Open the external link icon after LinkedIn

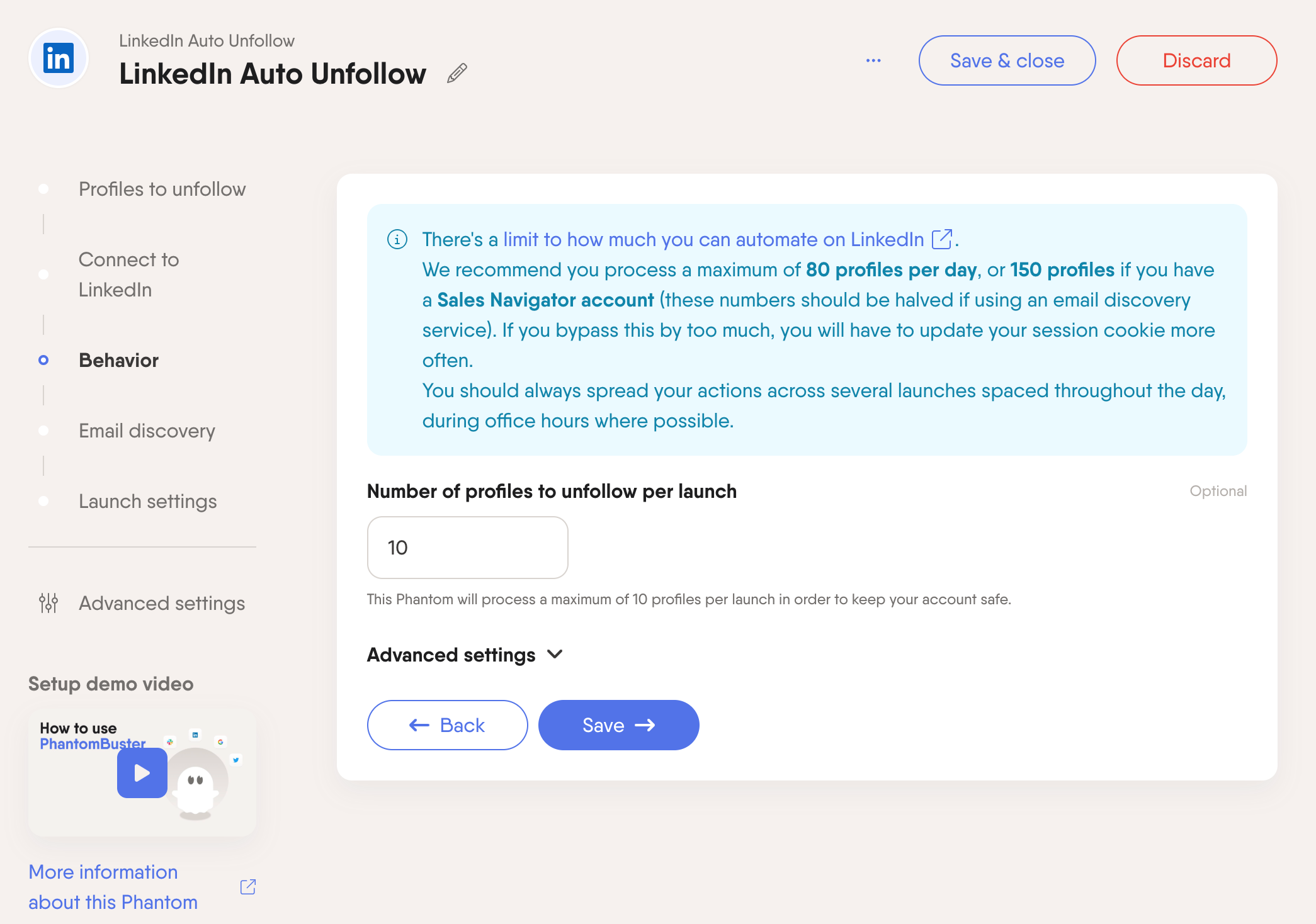tap(942, 239)
